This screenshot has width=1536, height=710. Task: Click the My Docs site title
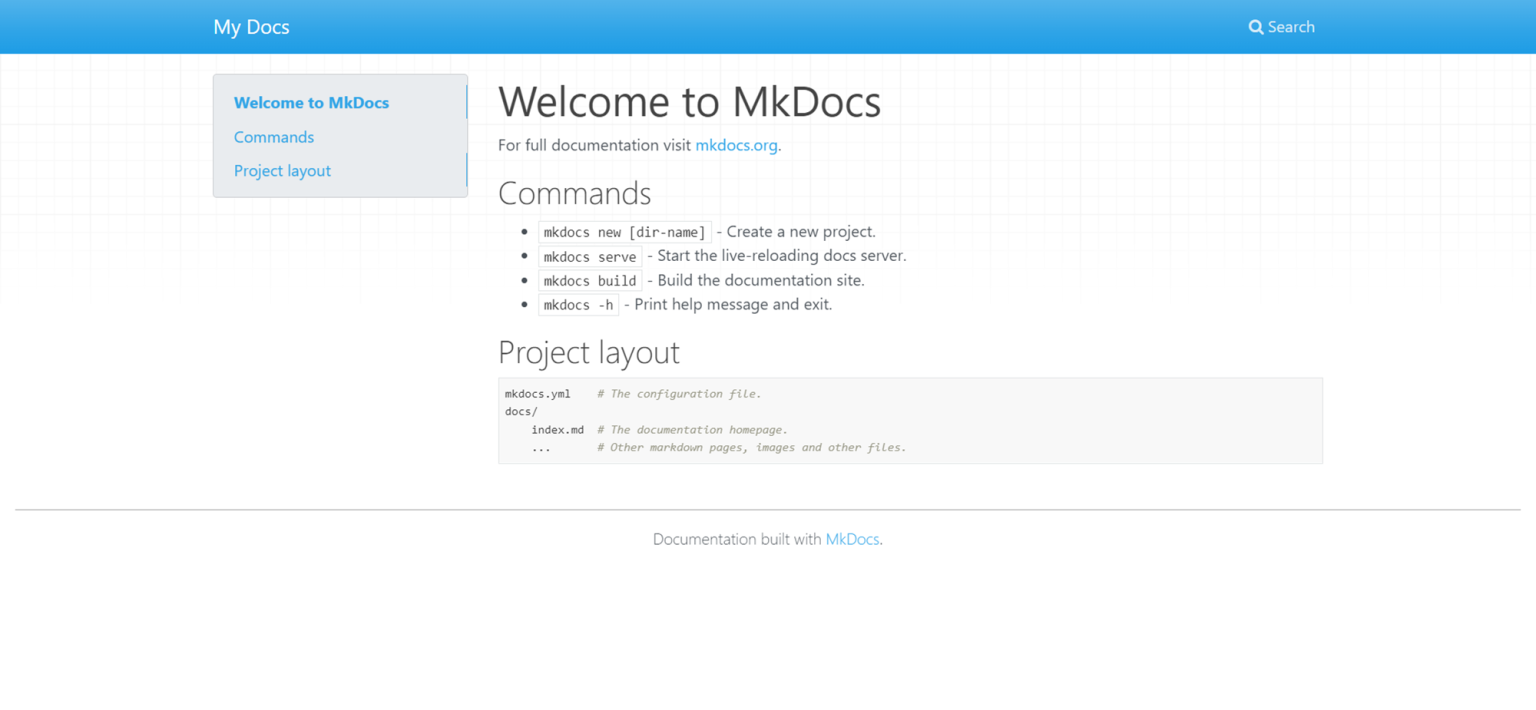point(251,27)
